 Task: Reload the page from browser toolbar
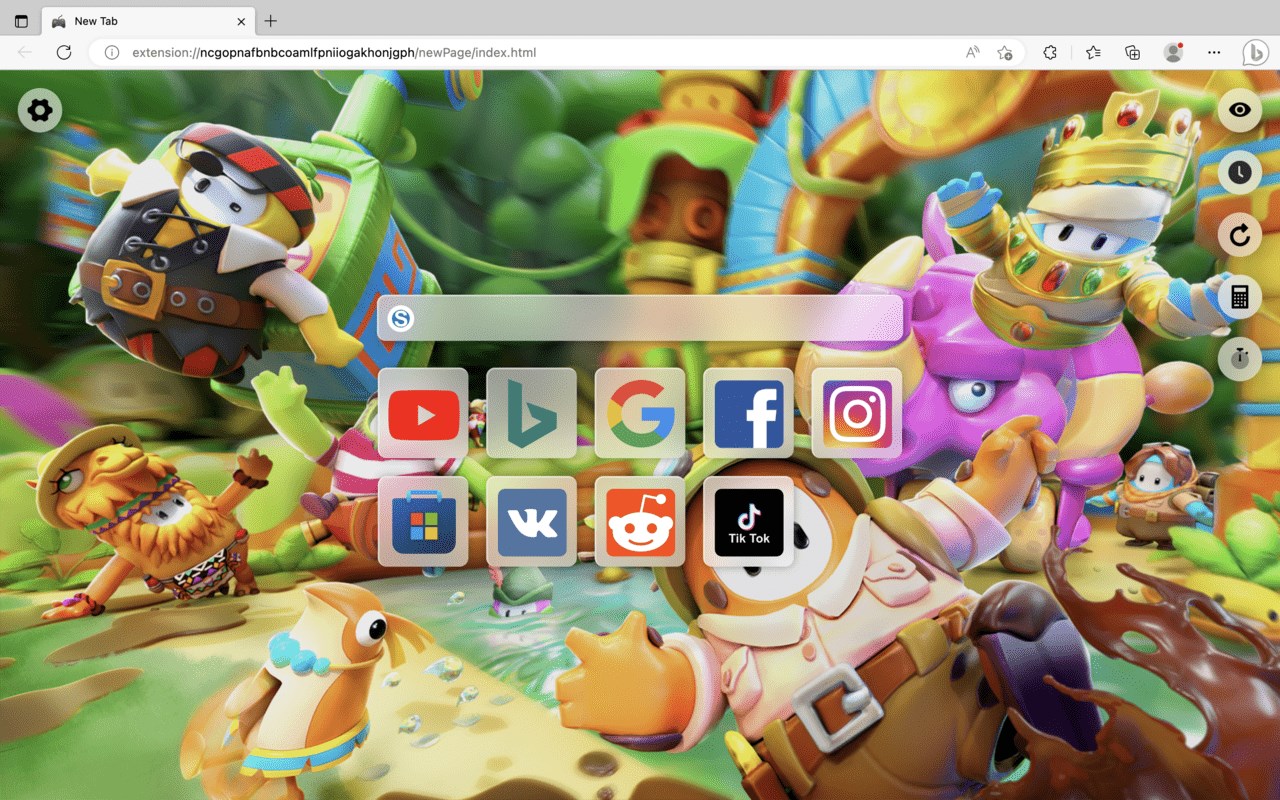point(64,52)
